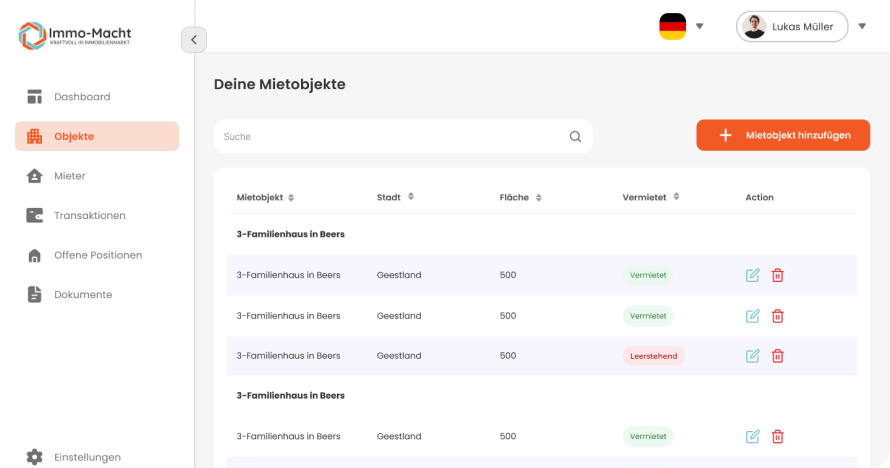Click the Deine Mietobjekte heading
The image size is (890, 468).
(x=279, y=85)
